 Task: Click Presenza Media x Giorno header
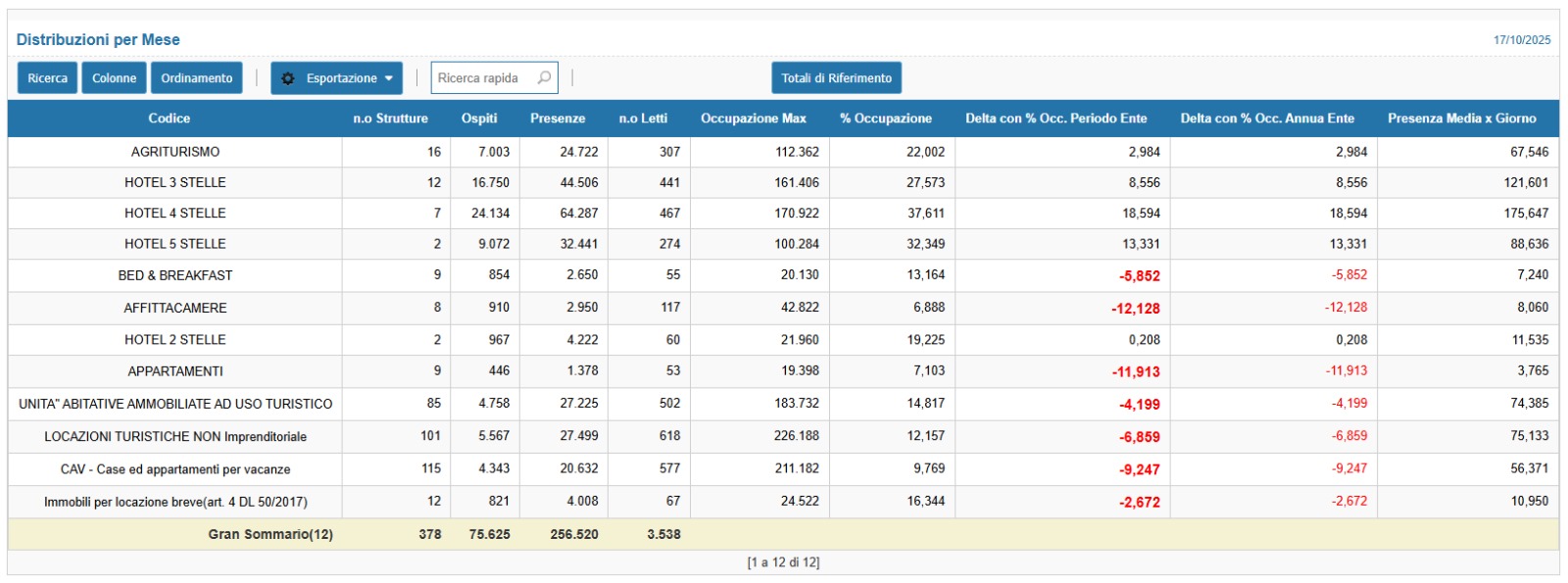tap(1461, 119)
